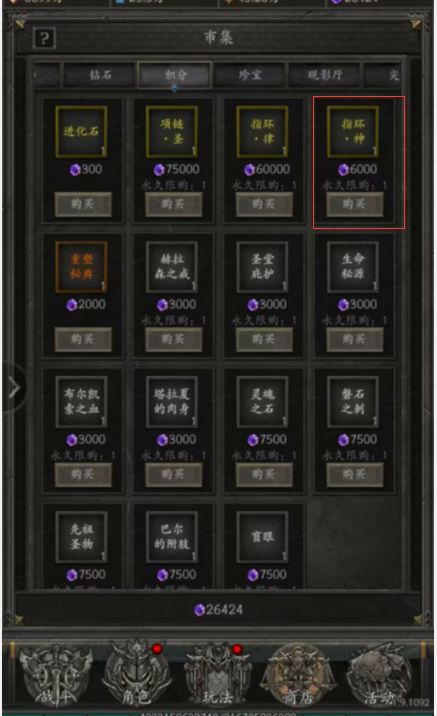Select the 重塑秘典 item icon

point(81,267)
